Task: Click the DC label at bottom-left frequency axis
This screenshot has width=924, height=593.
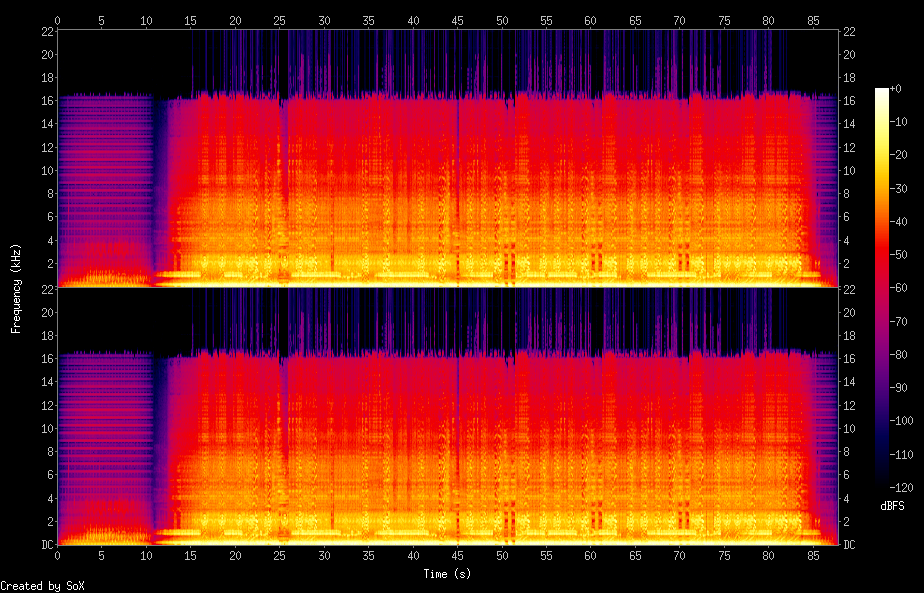Action: 45,545
